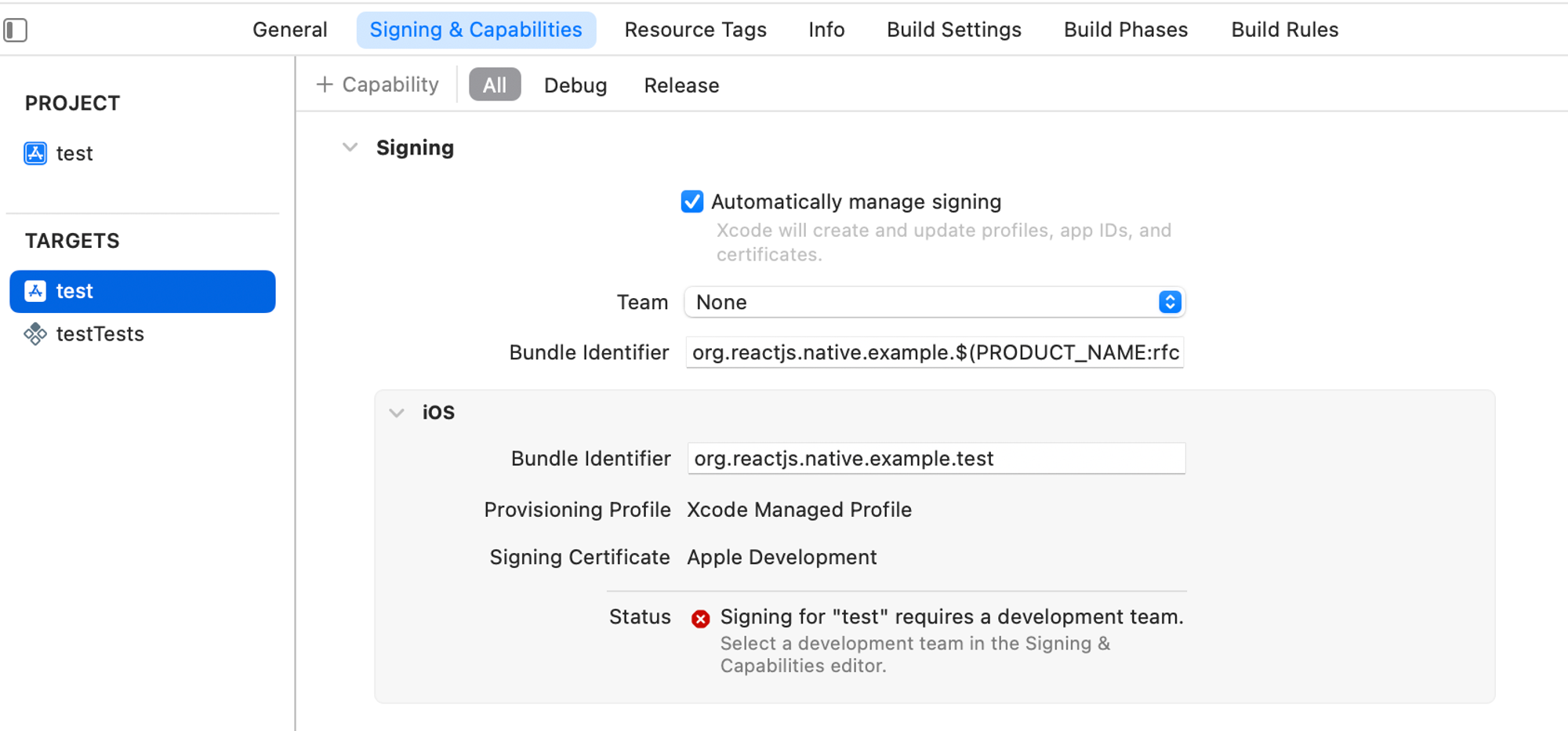Select the All configurations filter
Viewport: 1568px width, 731px height.
click(x=495, y=85)
